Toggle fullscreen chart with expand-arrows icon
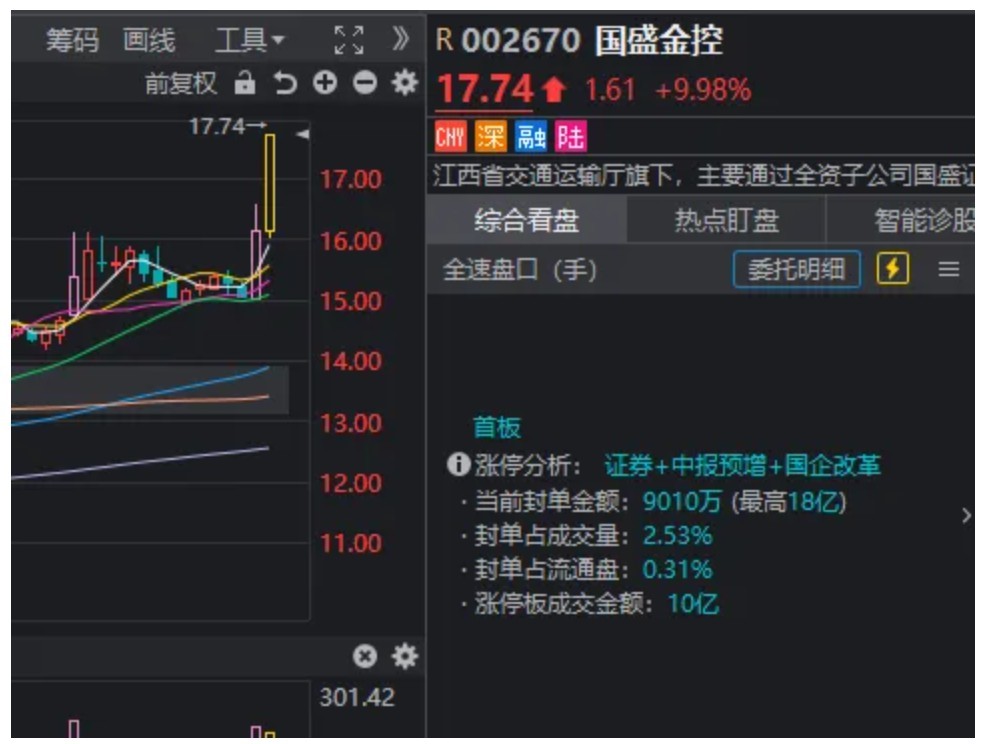Viewport: 984px width, 744px height. coord(348,41)
